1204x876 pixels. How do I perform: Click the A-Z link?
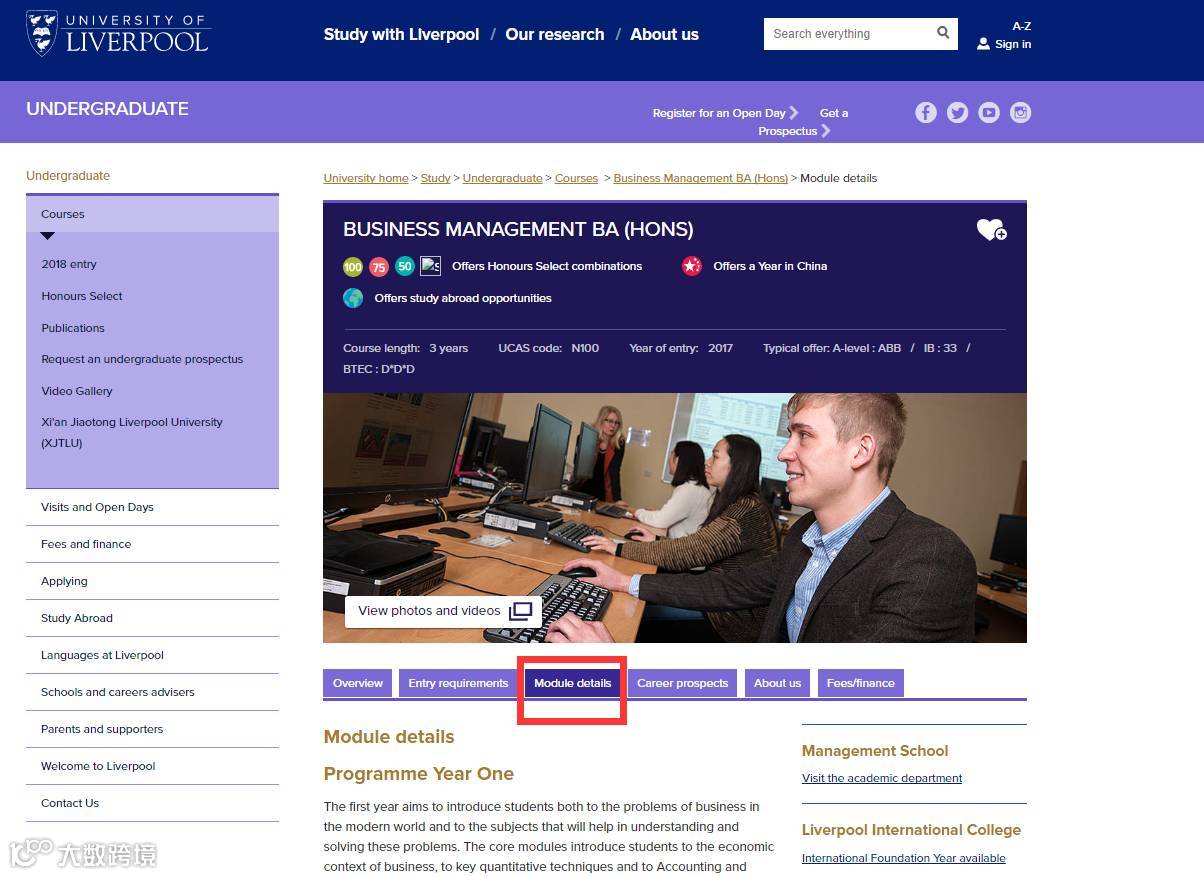pos(1021,26)
